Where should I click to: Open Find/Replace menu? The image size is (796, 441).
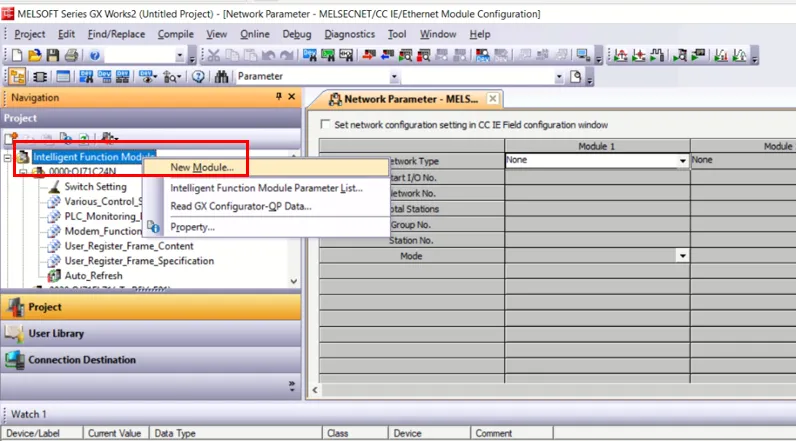click(116, 34)
